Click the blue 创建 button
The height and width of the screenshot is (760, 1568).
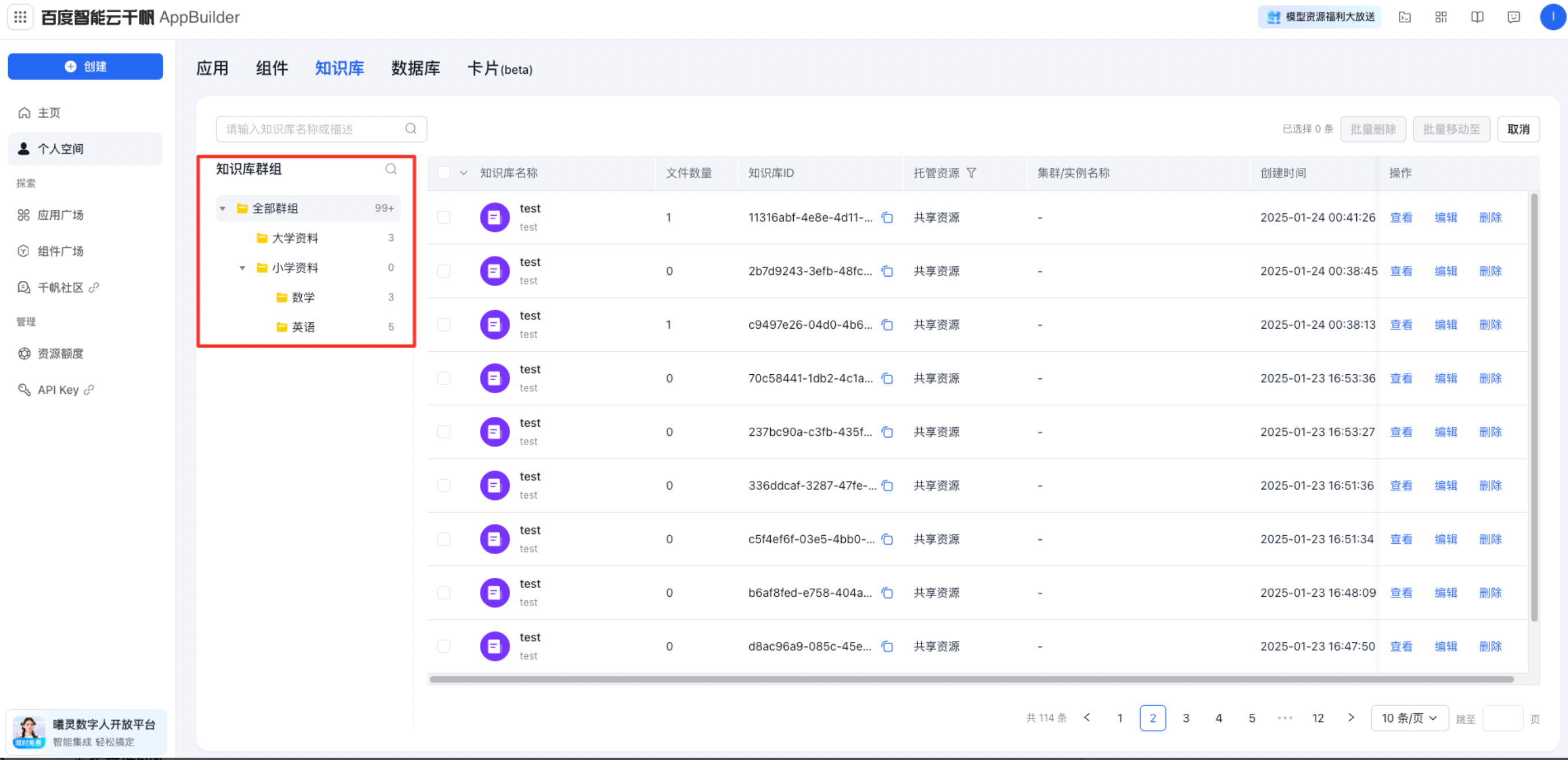click(85, 66)
